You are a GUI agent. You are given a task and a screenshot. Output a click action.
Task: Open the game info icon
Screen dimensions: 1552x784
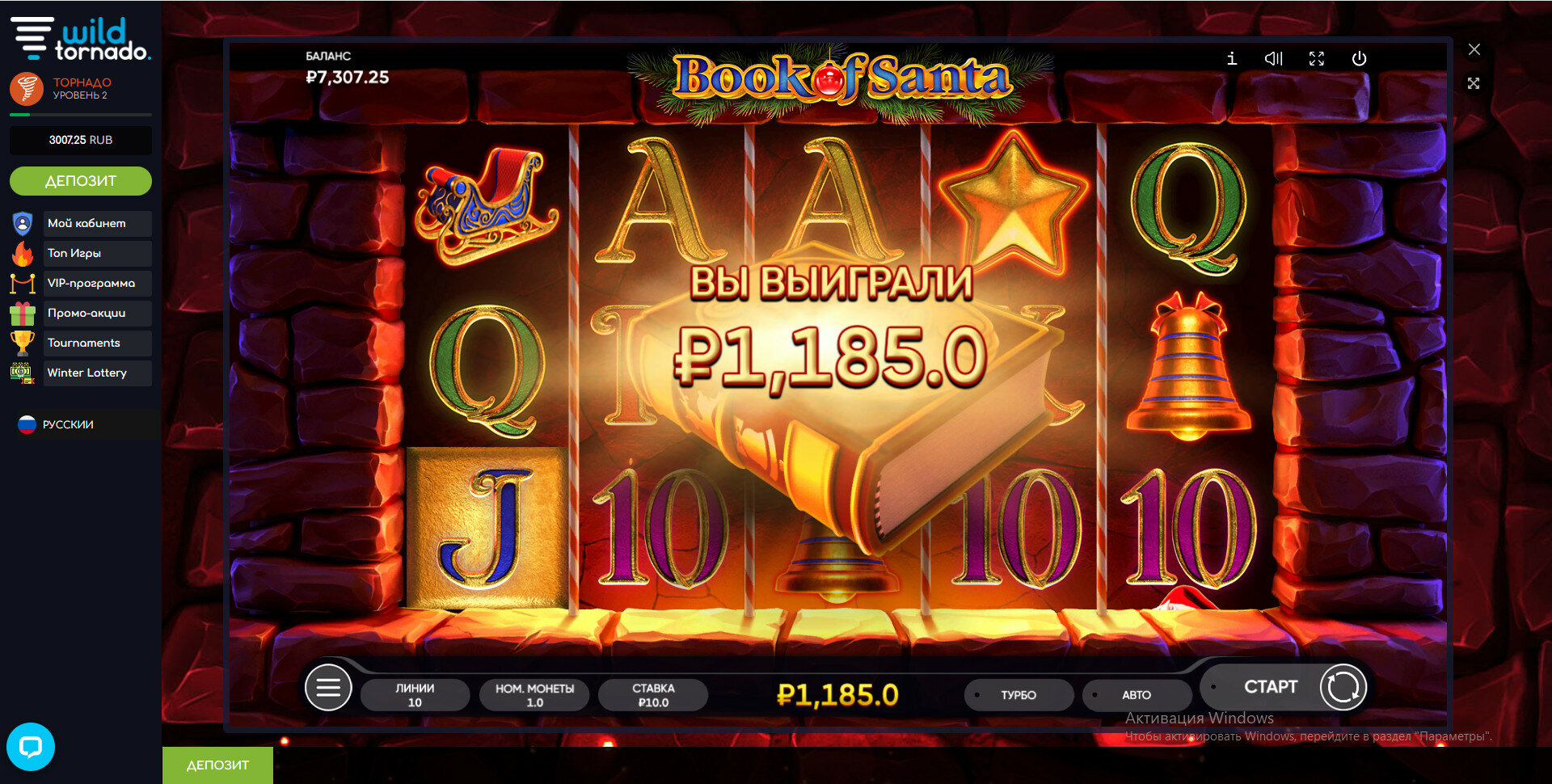[1231, 59]
